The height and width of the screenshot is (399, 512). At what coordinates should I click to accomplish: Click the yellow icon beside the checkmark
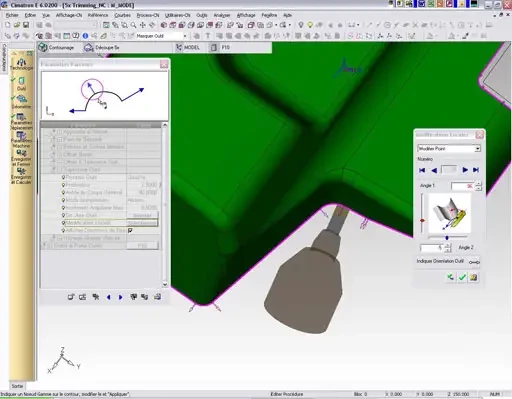tap(473, 277)
